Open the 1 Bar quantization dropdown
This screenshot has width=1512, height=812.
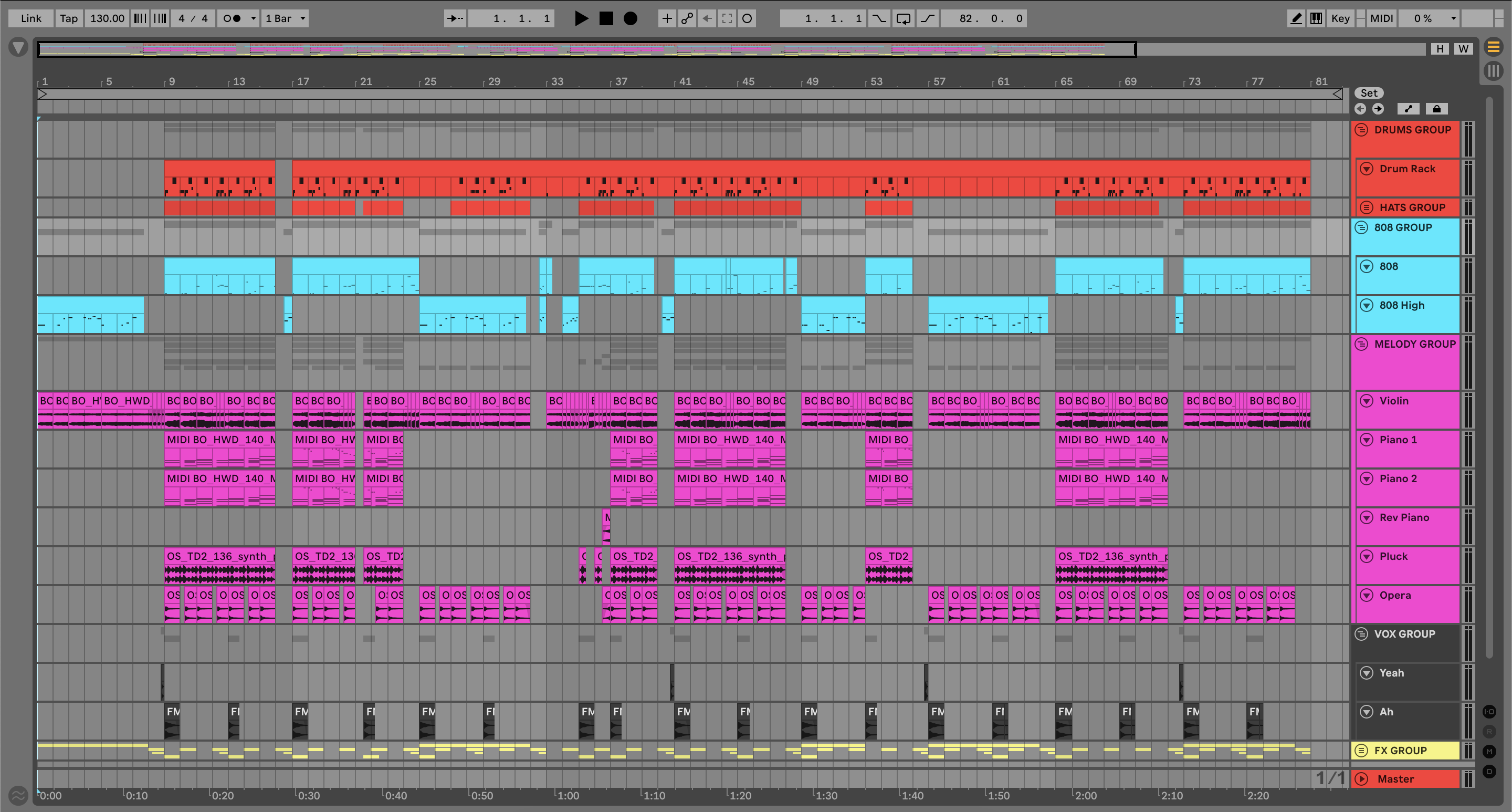(x=285, y=18)
